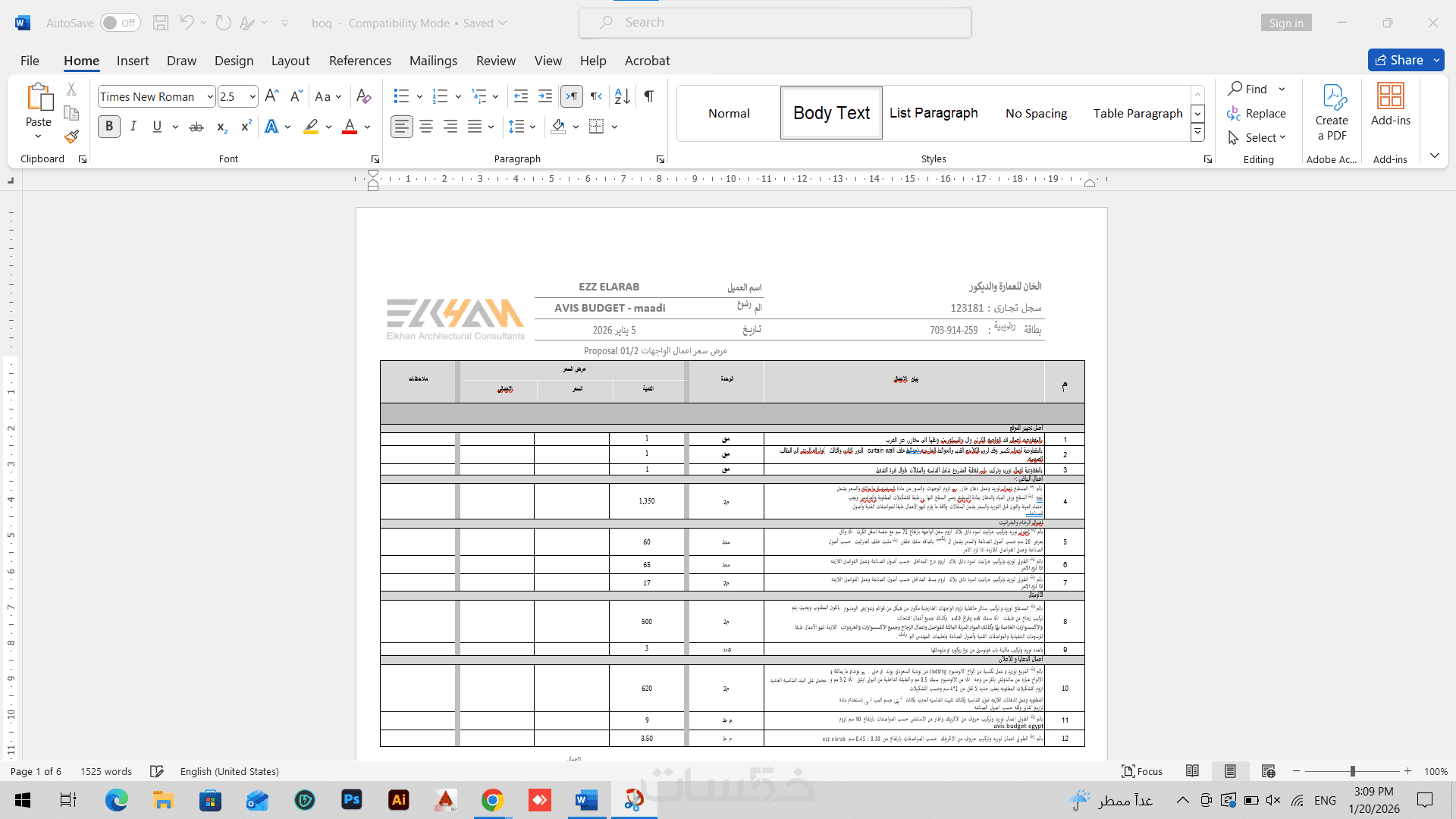Expand the font size dropdown
1456x819 pixels.
253,97
